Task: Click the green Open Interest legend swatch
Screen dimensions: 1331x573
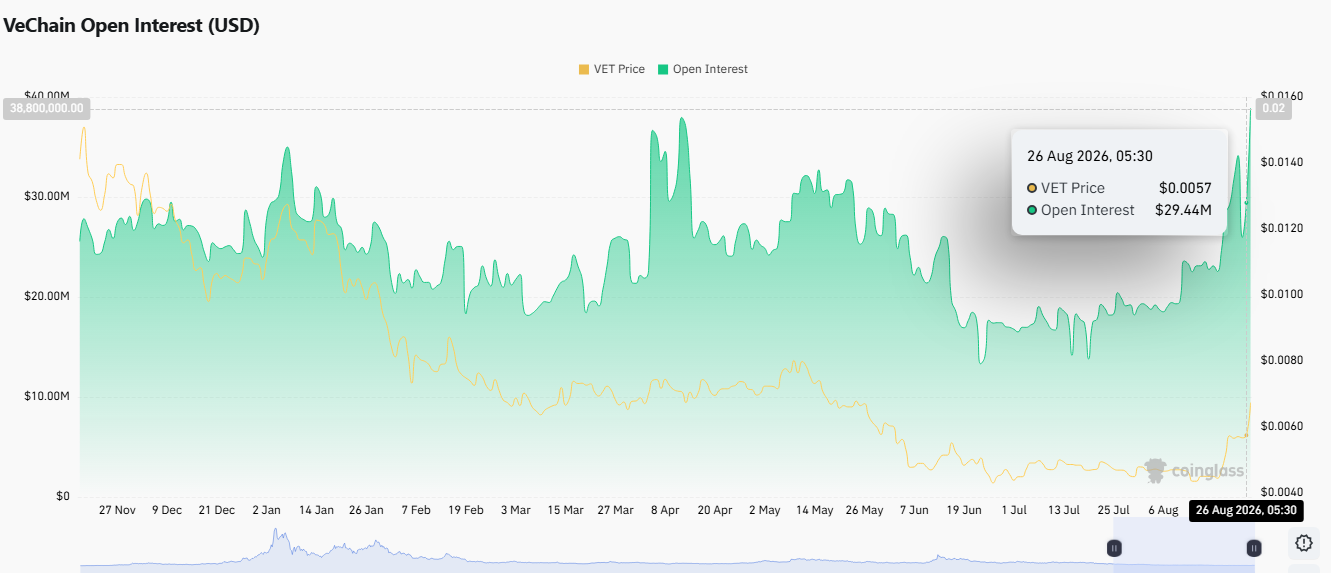Action: coord(662,69)
